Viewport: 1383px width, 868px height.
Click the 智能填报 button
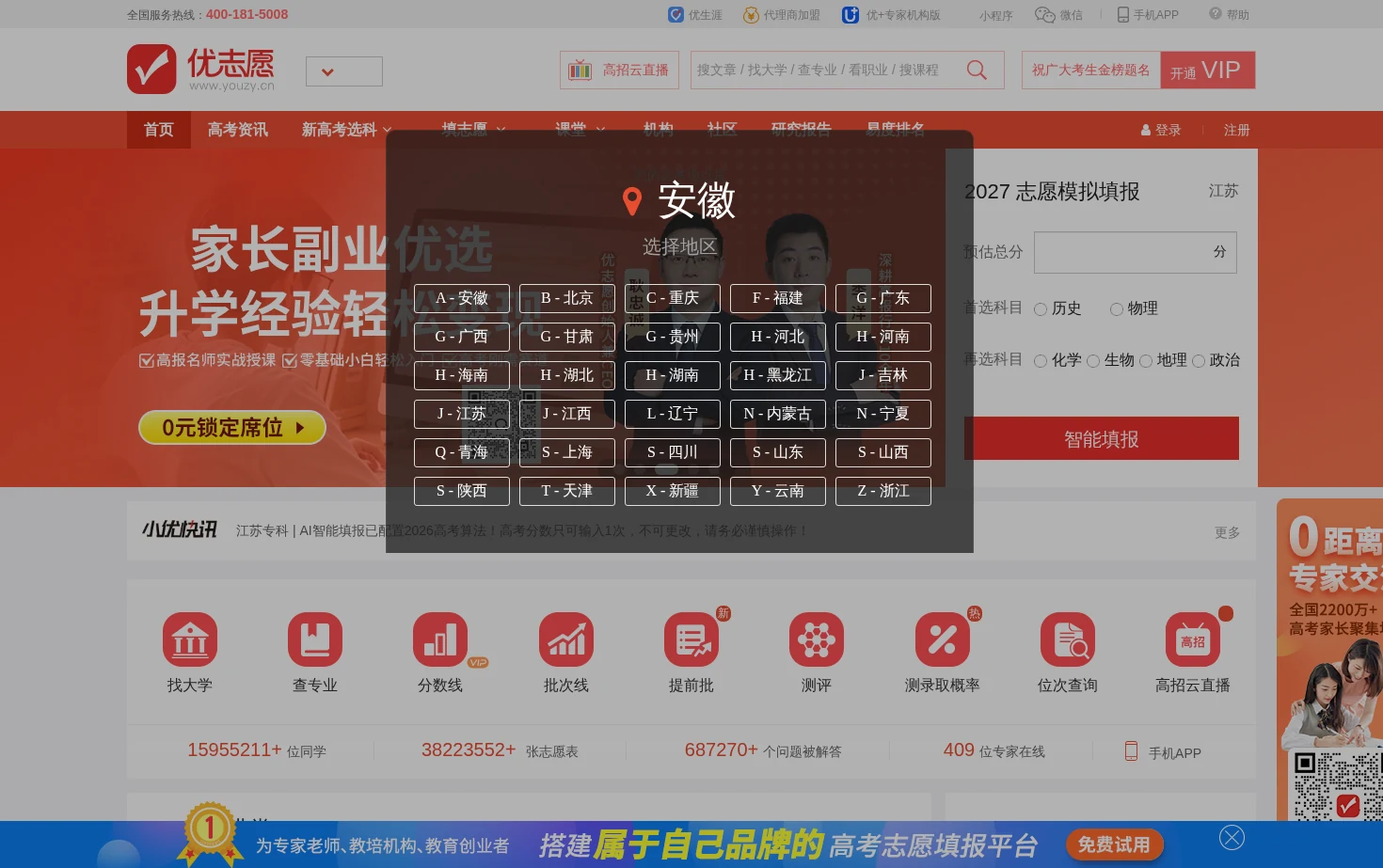[x=1102, y=438]
